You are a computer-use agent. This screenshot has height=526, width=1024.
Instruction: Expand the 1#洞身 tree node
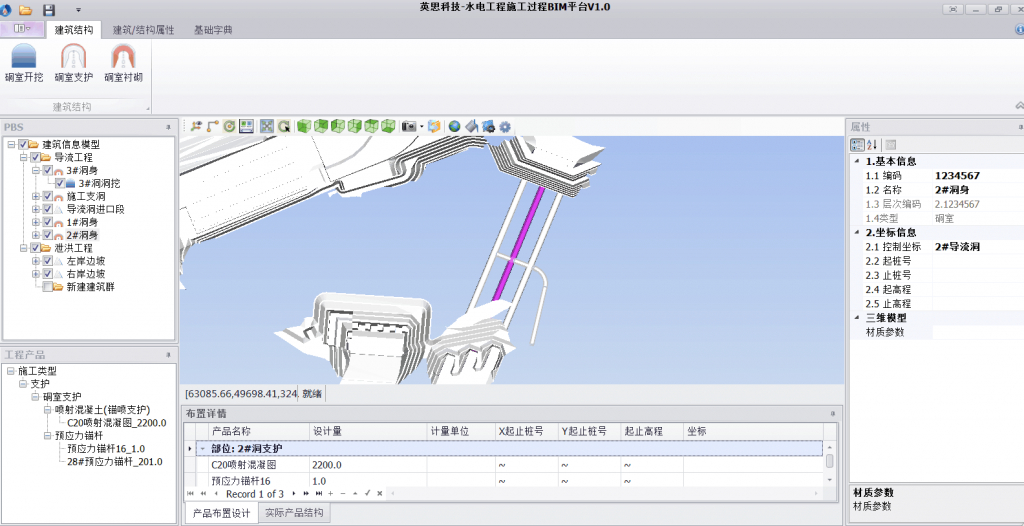[x=36, y=222]
